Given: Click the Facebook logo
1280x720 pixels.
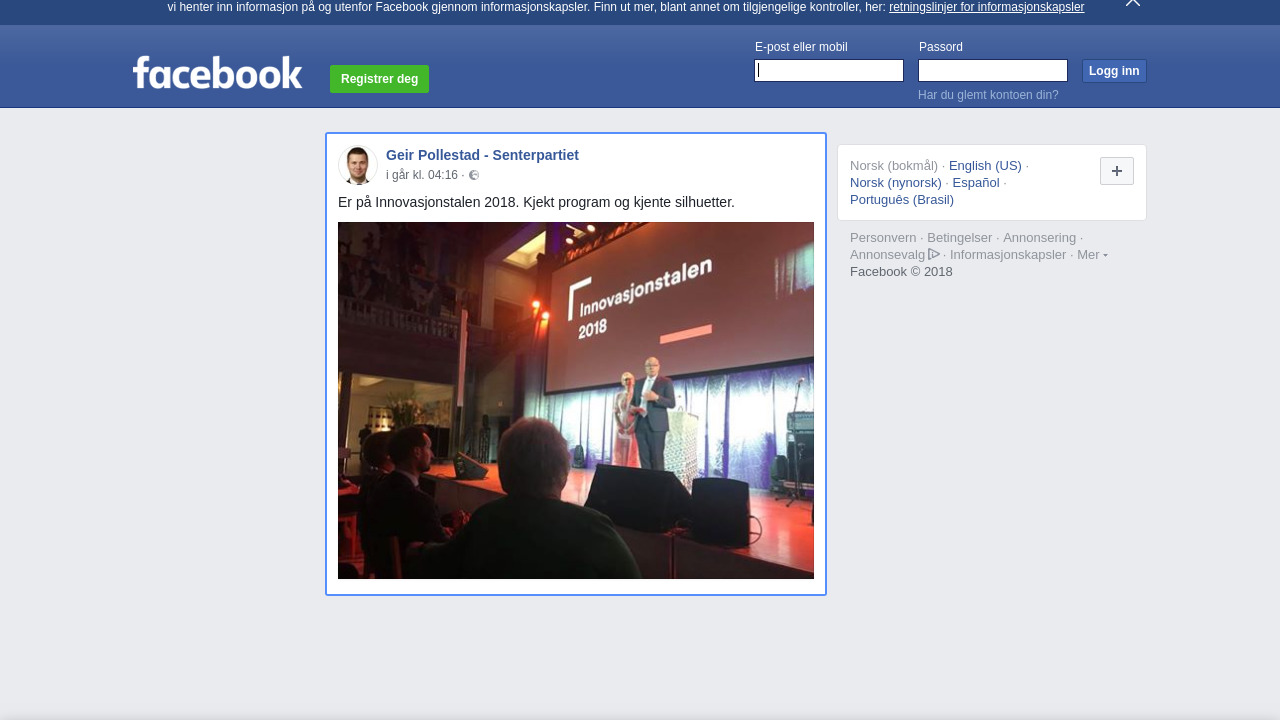Looking at the screenshot, I should (x=217, y=72).
